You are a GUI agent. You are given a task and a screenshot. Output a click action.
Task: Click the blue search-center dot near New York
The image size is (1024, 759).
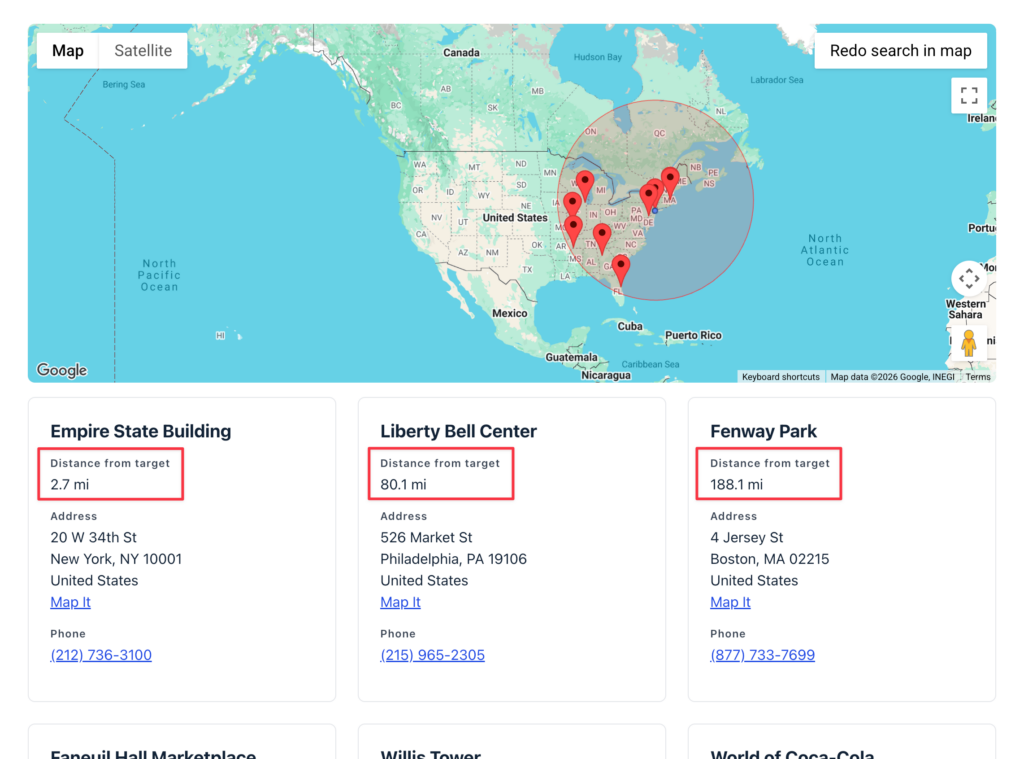click(x=655, y=210)
